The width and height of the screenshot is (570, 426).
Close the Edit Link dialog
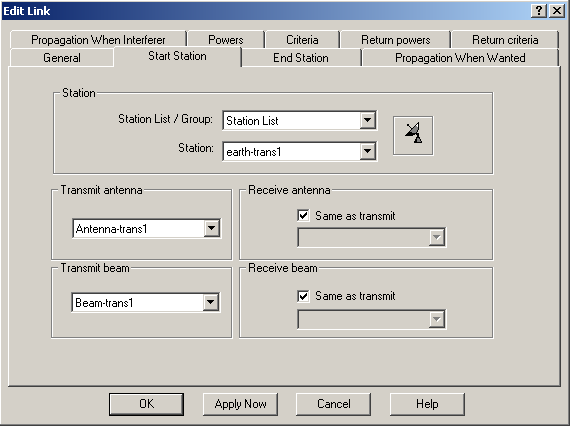tap(557, 11)
